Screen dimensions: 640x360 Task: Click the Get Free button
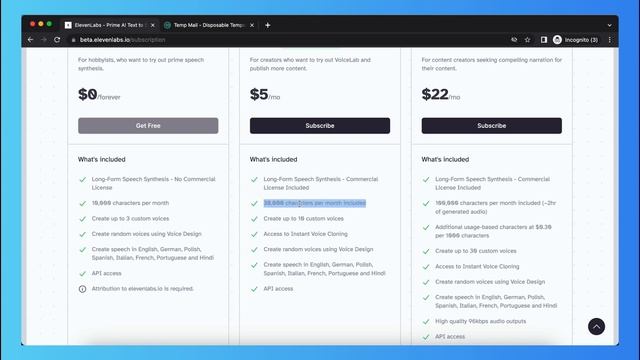pos(148,126)
